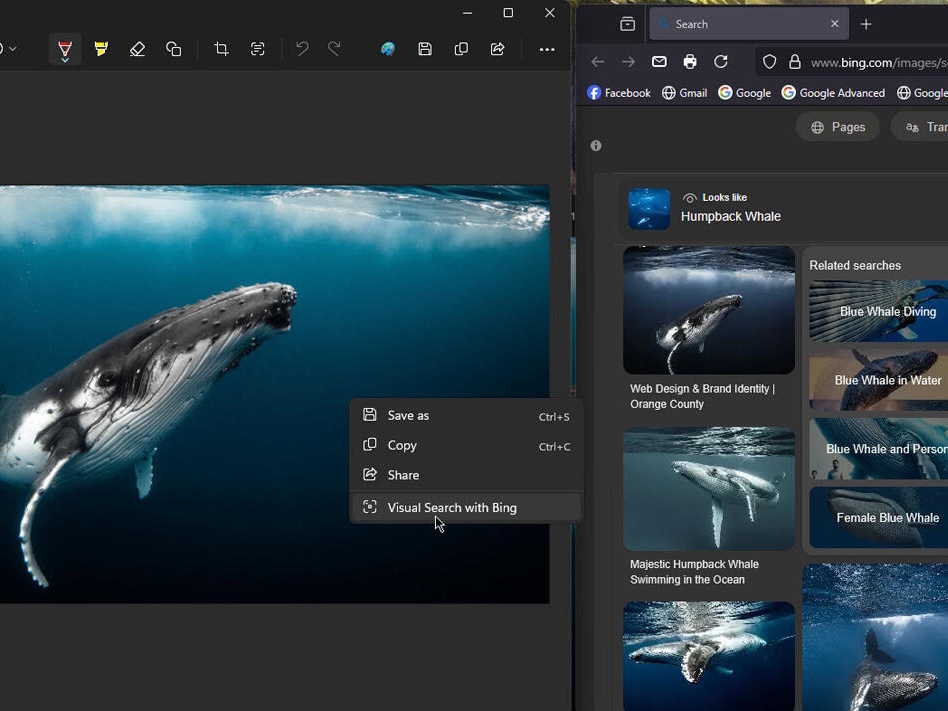Open Majestic Humpback Whale Swimming image result

pos(709,489)
